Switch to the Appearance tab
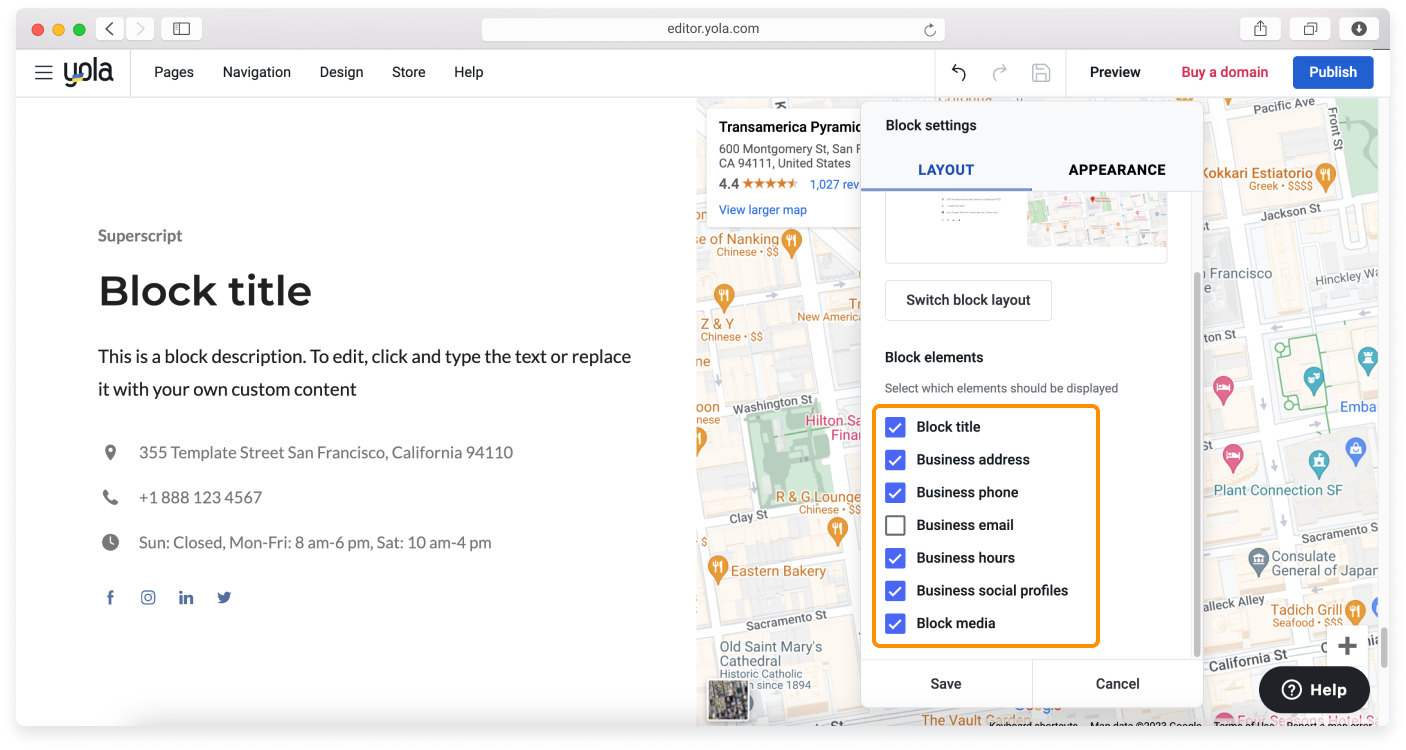The width and height of the screenshot is (1406, 750). pos(1116,170)
